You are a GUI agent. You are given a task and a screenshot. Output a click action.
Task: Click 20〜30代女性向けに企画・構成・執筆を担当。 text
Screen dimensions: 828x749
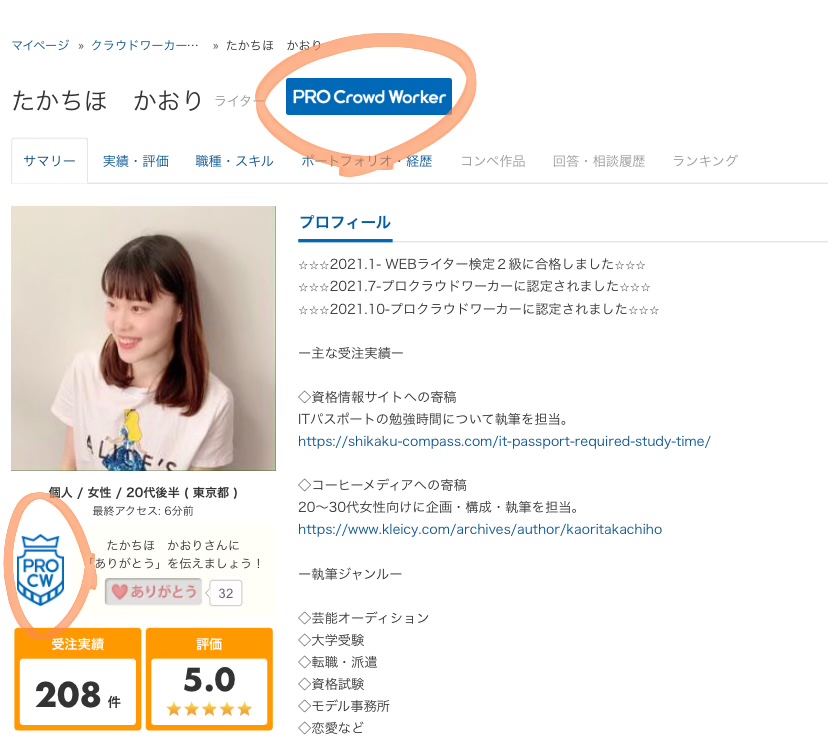(x=438, y=507)
